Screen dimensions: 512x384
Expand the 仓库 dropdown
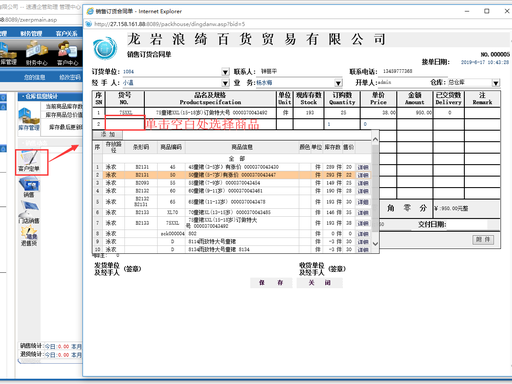496,83
